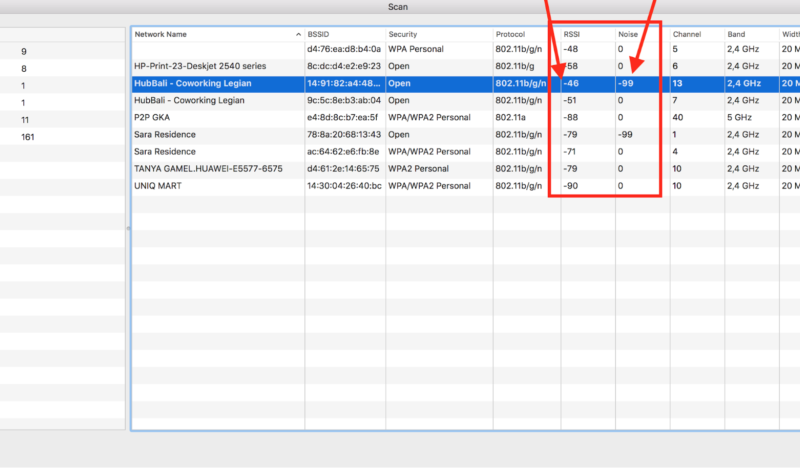The width and height of the screenshot is (800, 468).
Task: Select Sara Residence with WPA/WPA2 Personal security
Action: pos(466,152)
